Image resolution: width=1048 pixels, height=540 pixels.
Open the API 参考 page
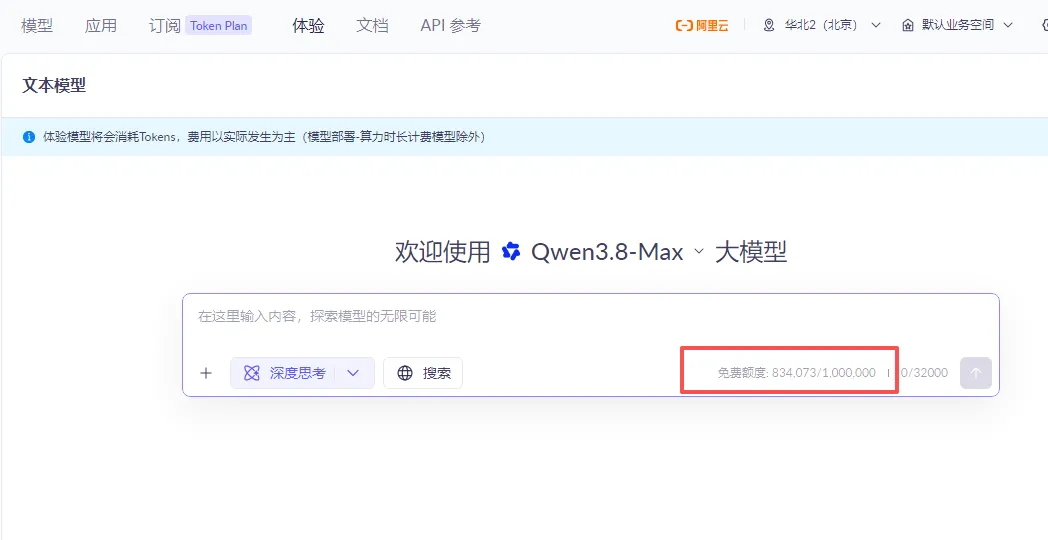(450, 26)
